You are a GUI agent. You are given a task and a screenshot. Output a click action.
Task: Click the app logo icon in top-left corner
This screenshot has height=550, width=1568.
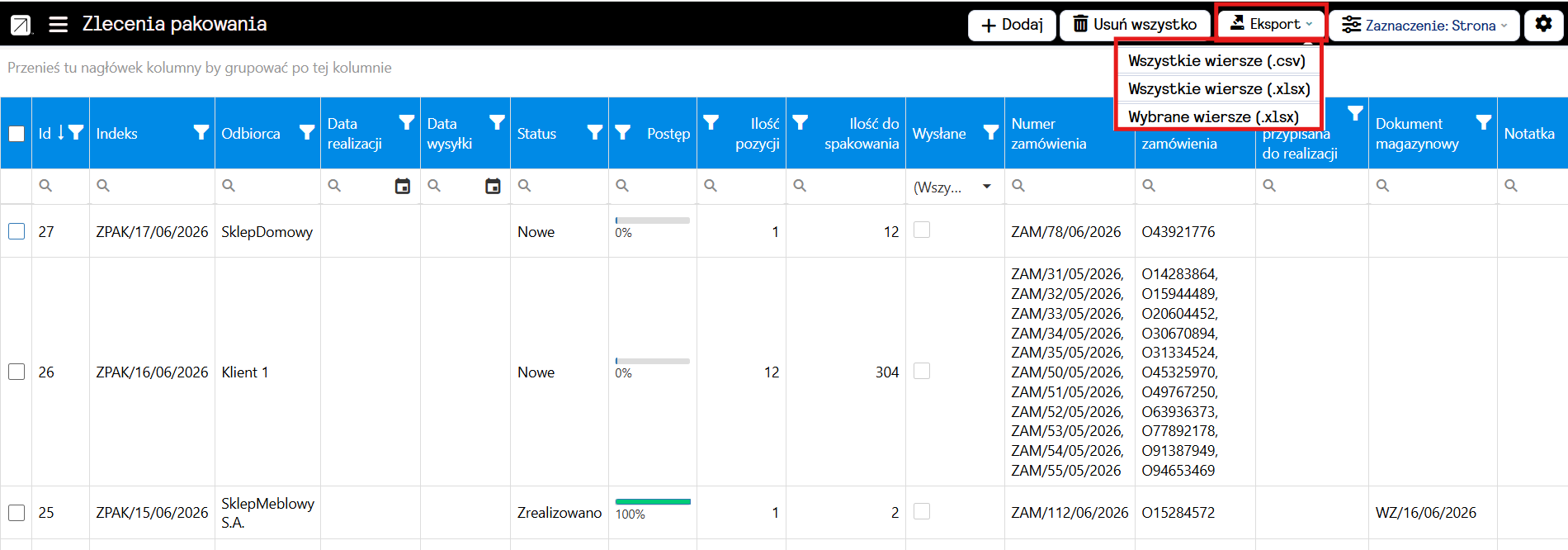click(21, 25)
